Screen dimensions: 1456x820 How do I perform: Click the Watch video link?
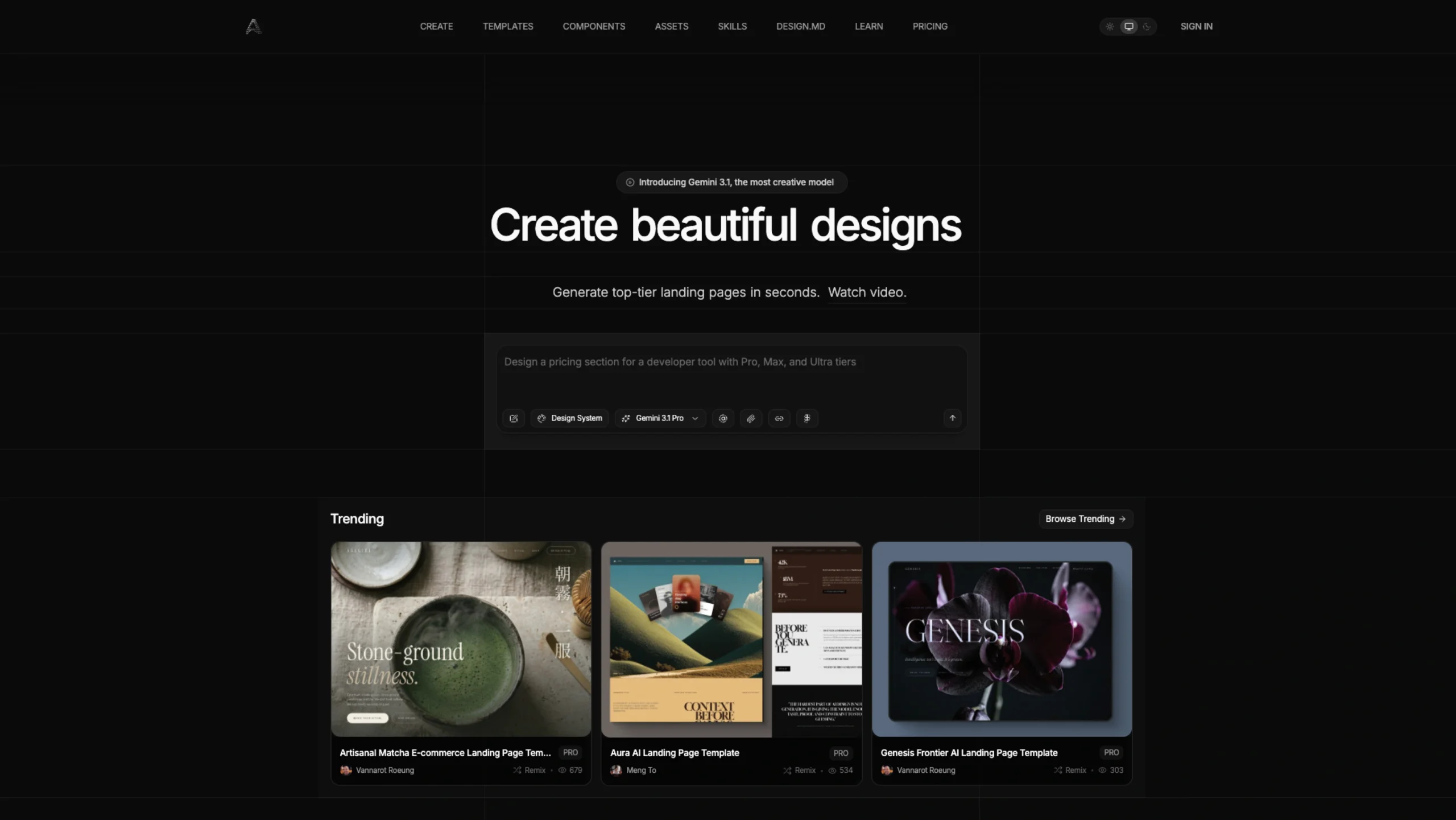tap(867, 292)
